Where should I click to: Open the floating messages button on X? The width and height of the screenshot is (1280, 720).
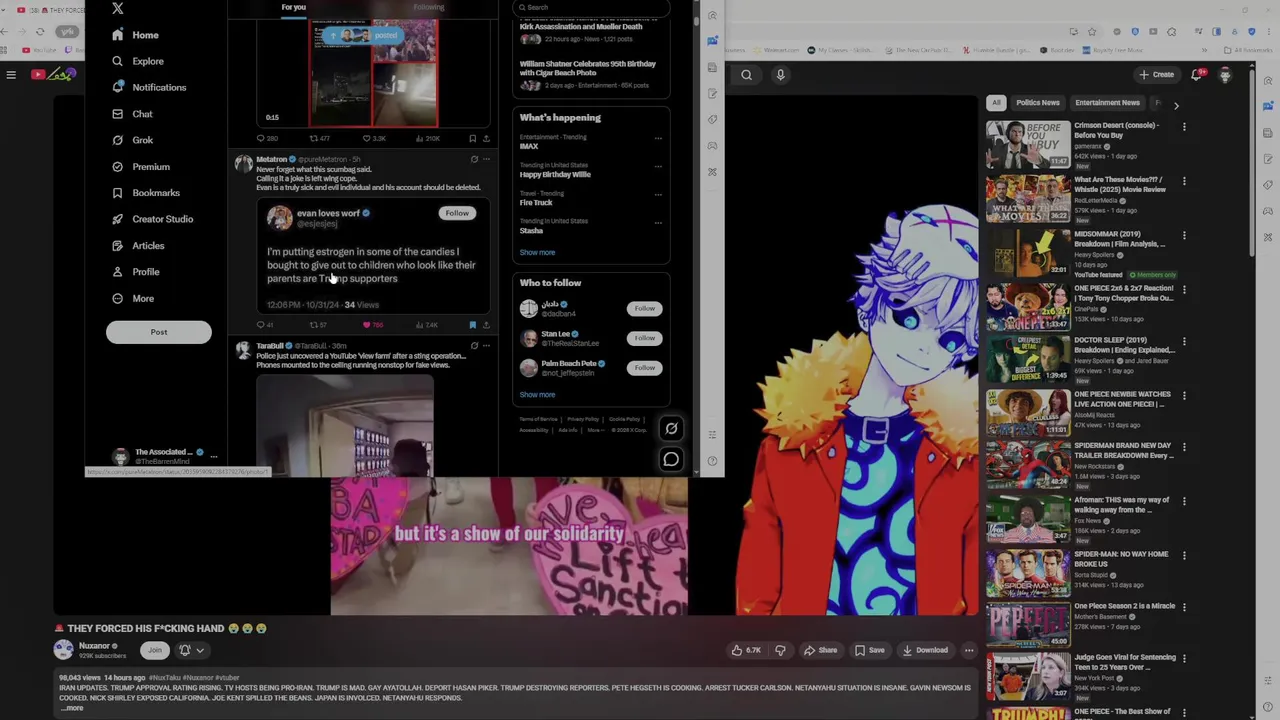point(671,459)
